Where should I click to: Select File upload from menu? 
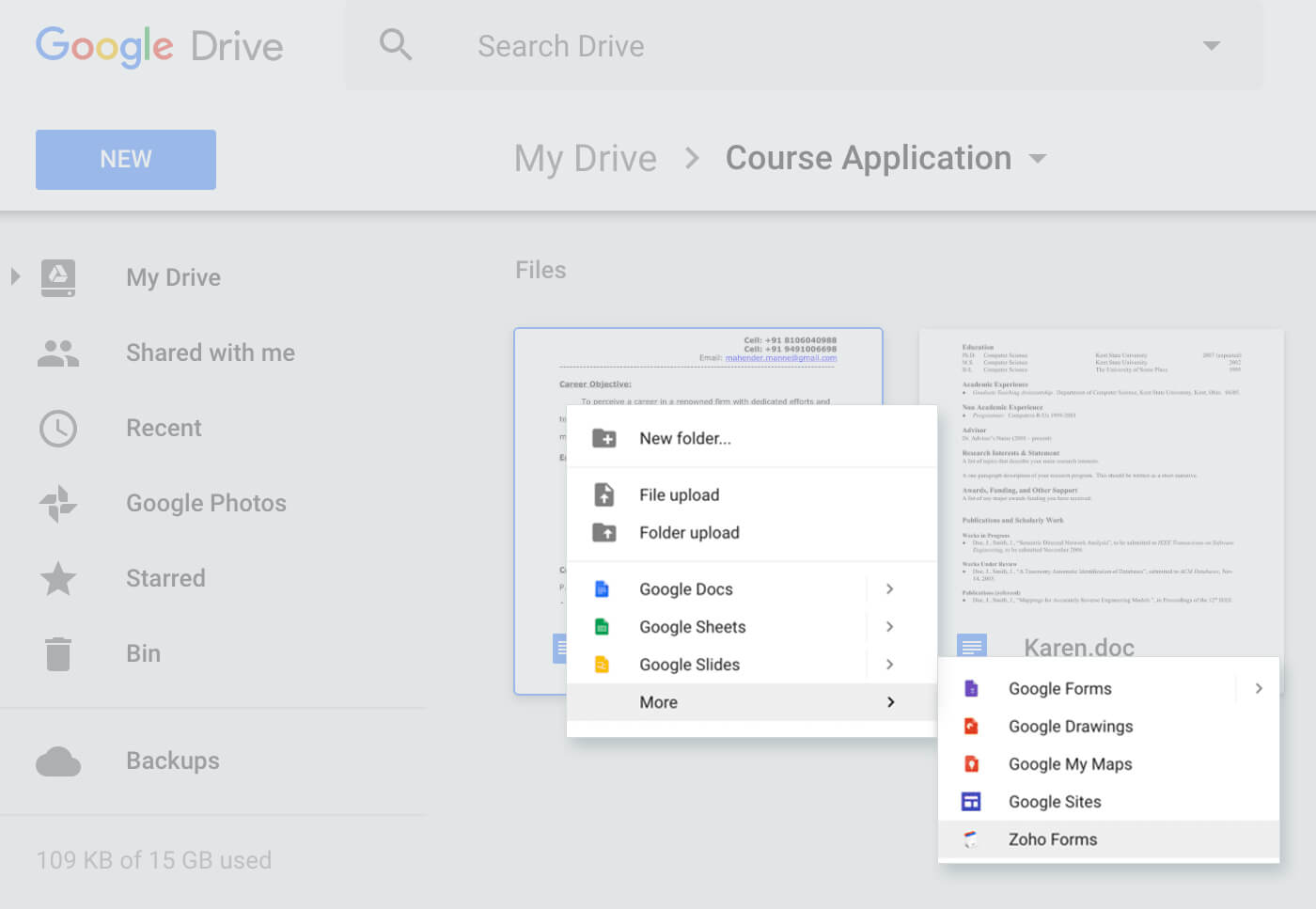[679, 495]
